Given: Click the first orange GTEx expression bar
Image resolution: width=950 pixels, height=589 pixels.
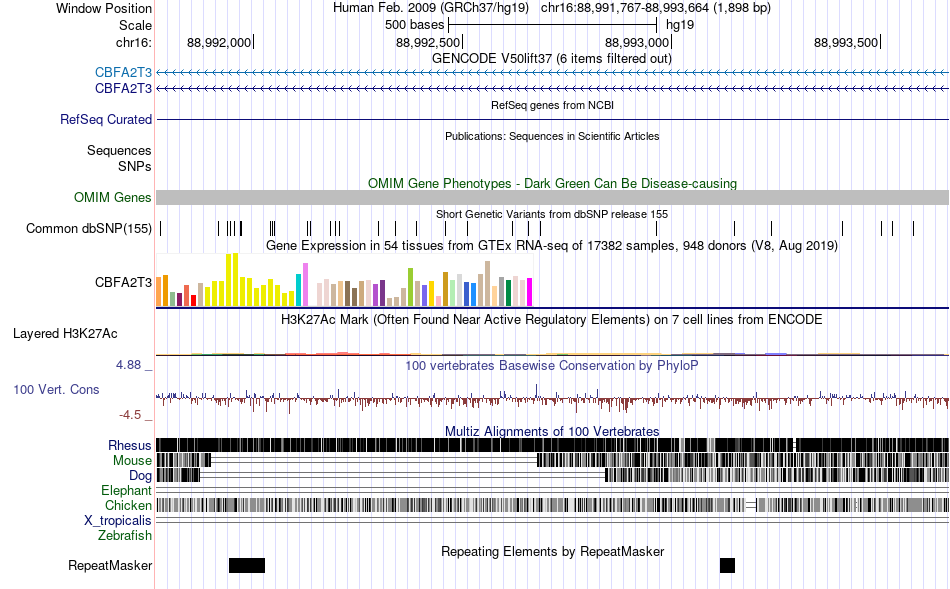Looking at the screenshot, I should coord(159,291).
